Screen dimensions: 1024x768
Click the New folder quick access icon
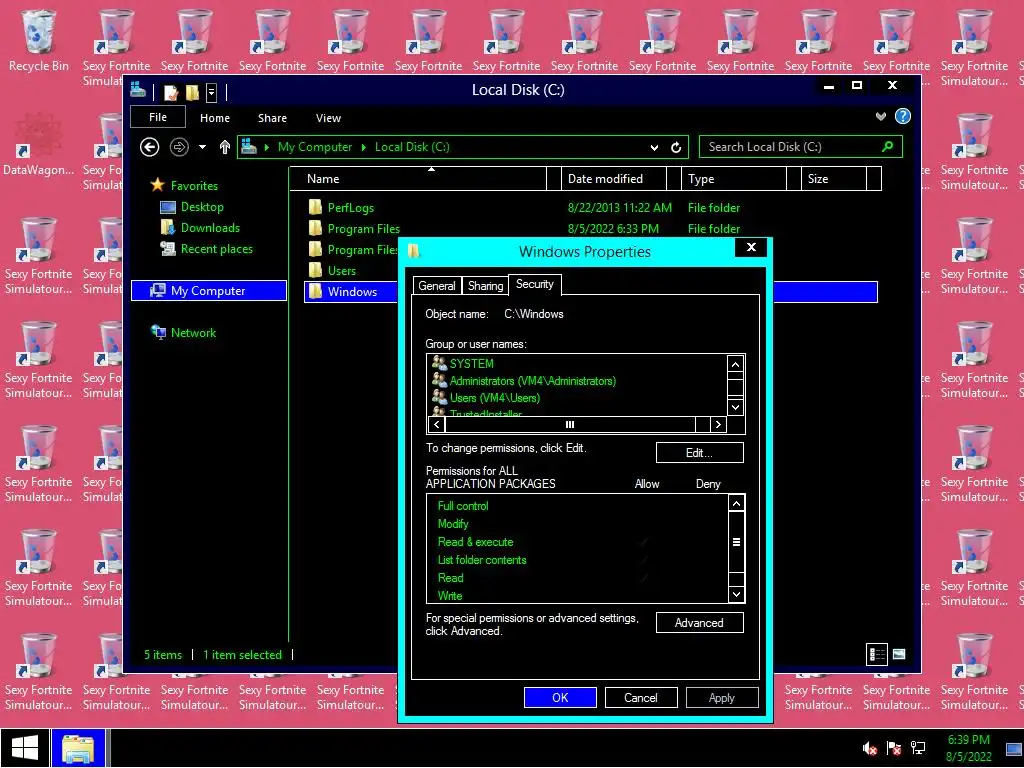click(192, 92)
